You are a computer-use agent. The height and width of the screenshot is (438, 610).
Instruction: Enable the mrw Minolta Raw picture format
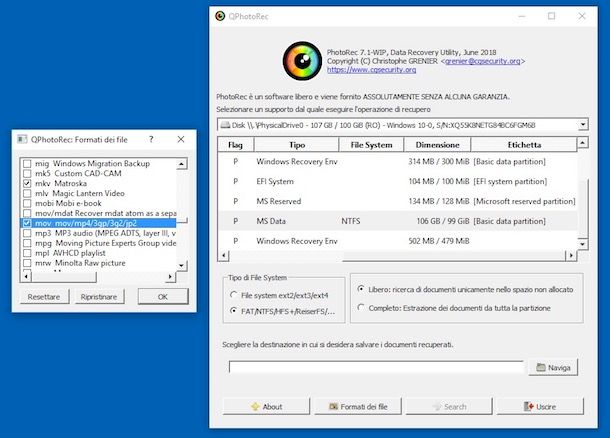pyautogui.click(x=27, y=263)
